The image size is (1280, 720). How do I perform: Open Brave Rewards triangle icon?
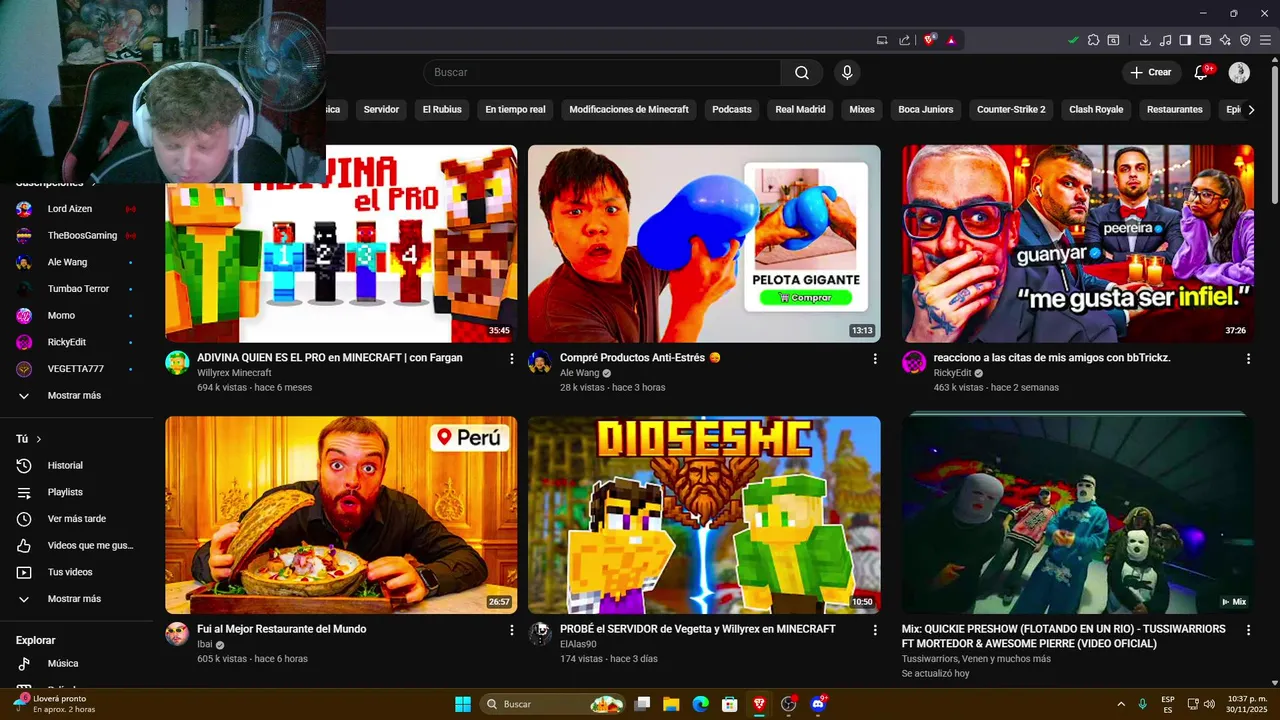coord(951,40)
